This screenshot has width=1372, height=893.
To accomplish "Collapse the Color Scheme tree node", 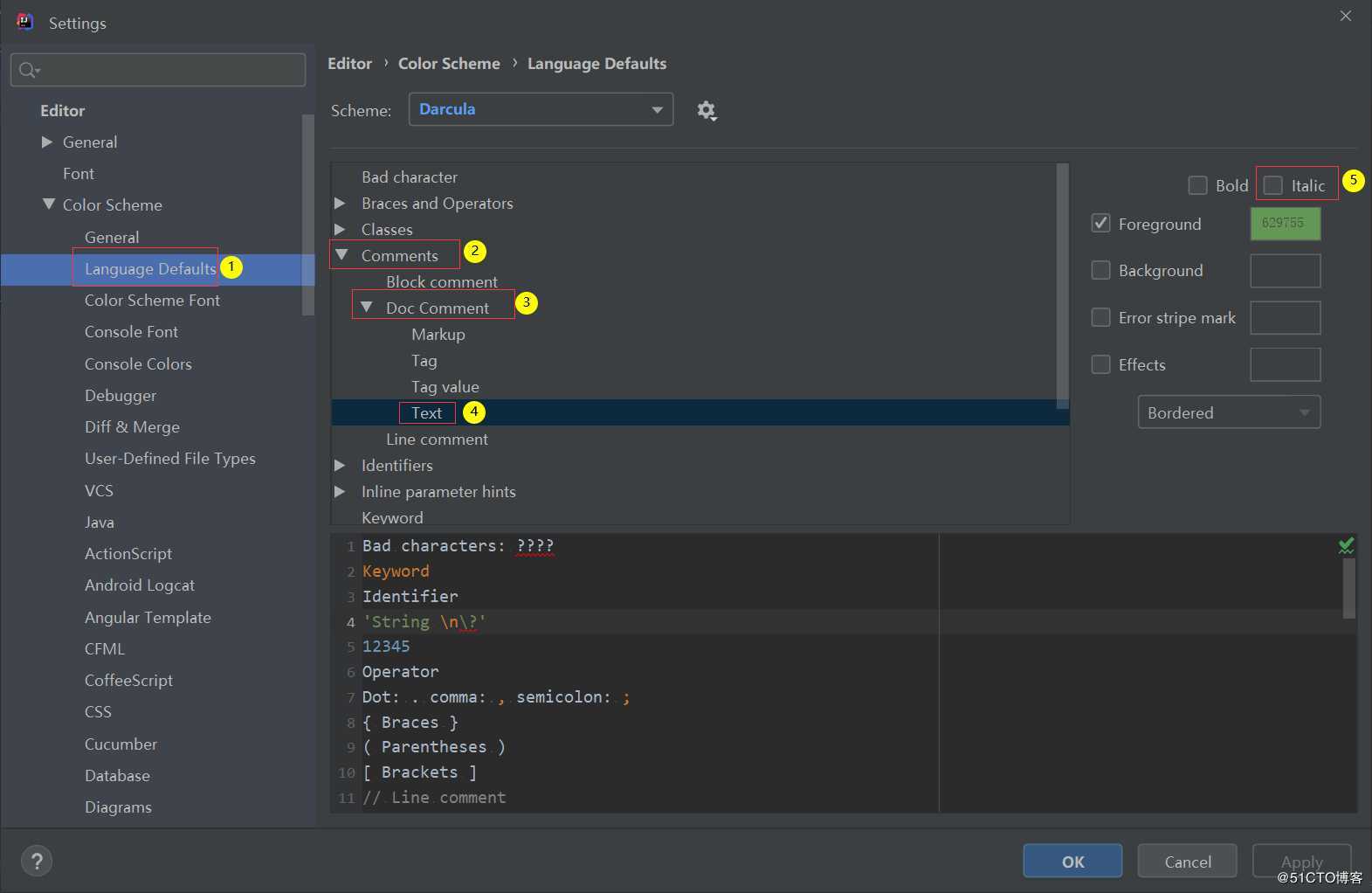I will [48, 204].
